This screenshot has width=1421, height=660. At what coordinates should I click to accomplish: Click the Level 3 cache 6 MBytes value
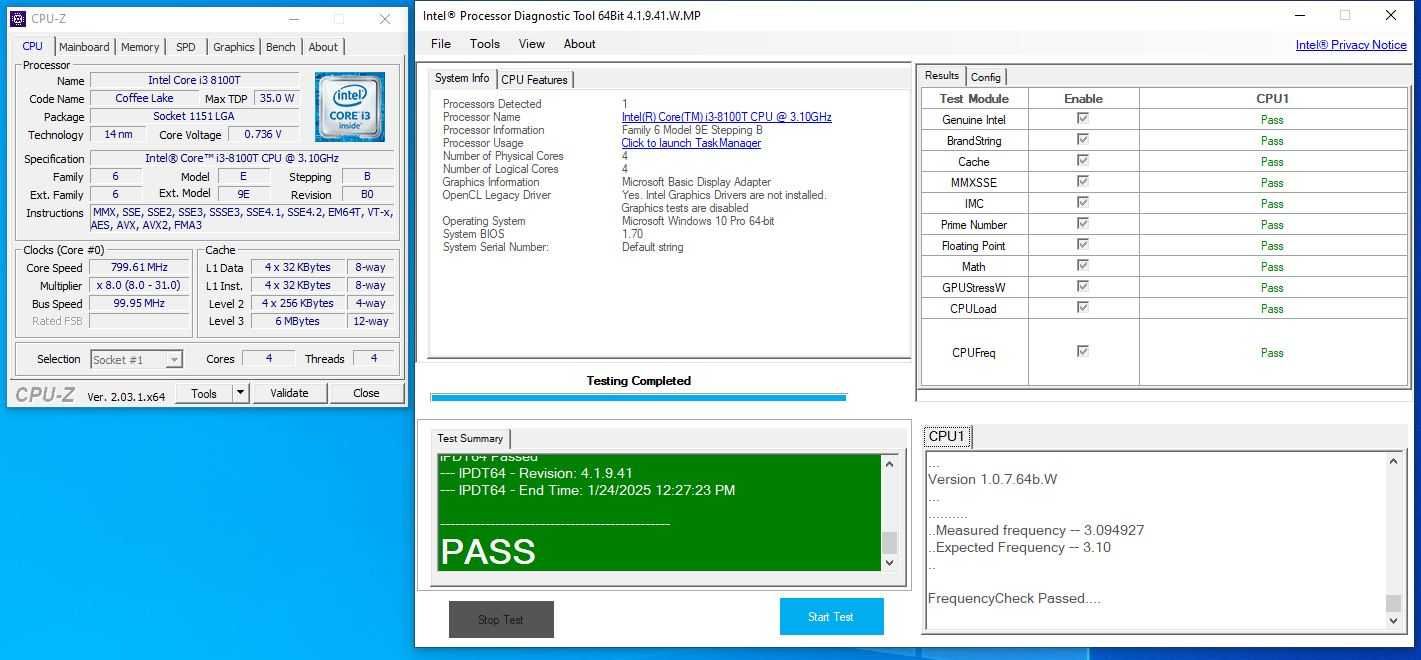298,321
